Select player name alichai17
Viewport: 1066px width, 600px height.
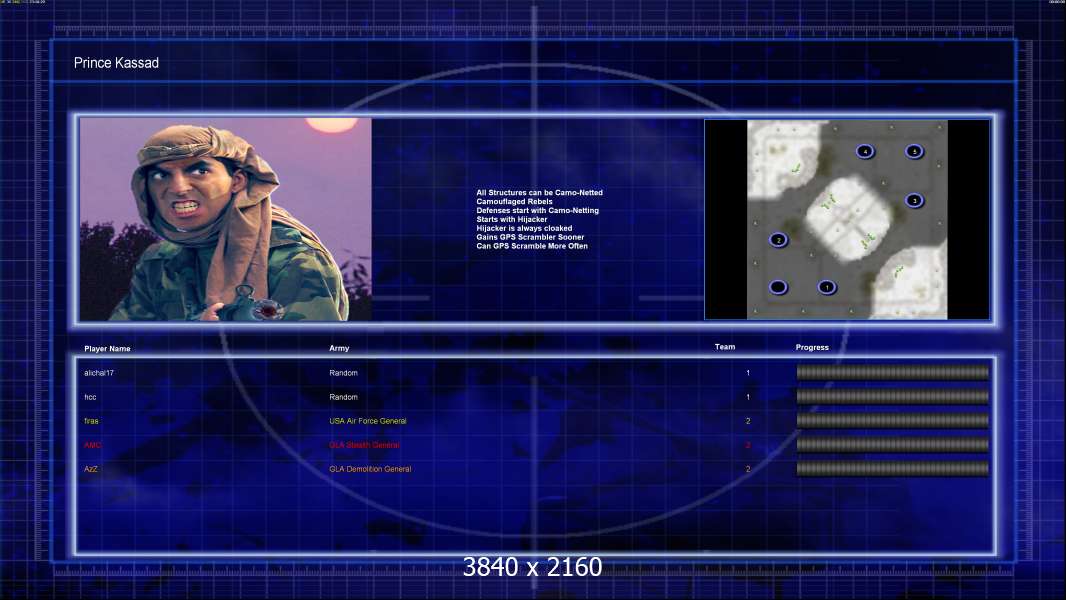coord(99,373)
